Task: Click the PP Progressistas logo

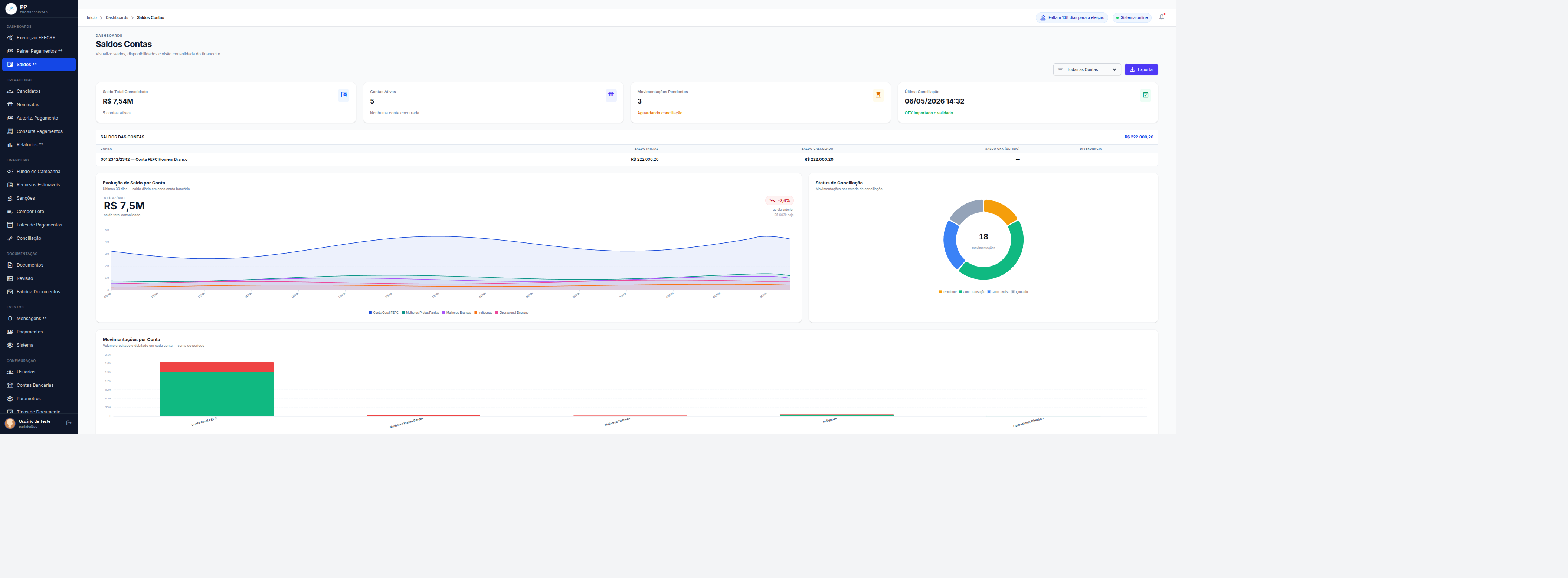Action: (x=11, y=9)
